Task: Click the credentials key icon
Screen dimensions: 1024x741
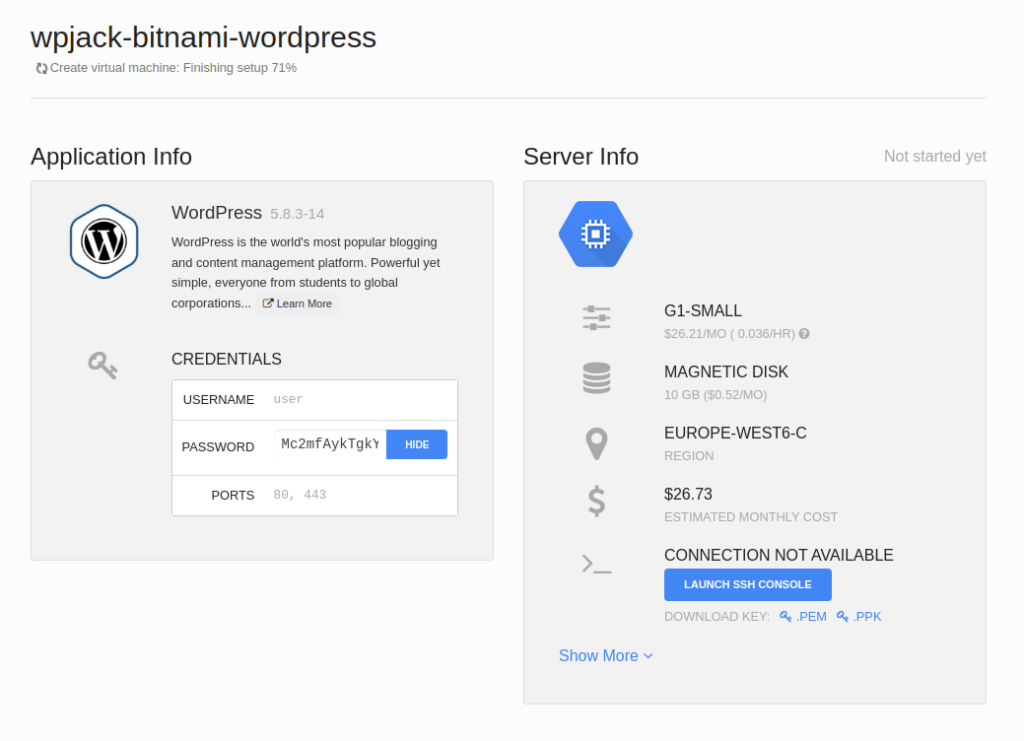Action: (103, 365)
